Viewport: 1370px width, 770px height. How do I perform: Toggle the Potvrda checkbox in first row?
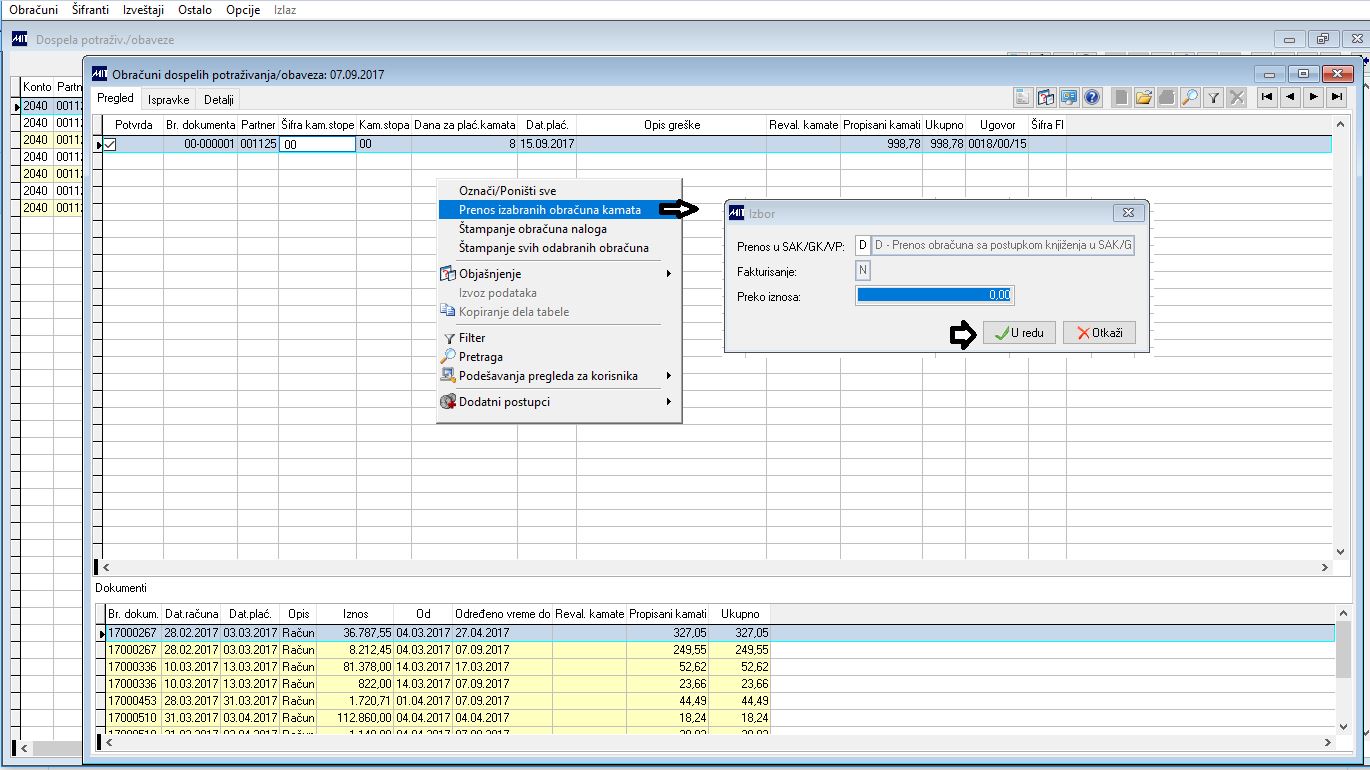point(111,144)
